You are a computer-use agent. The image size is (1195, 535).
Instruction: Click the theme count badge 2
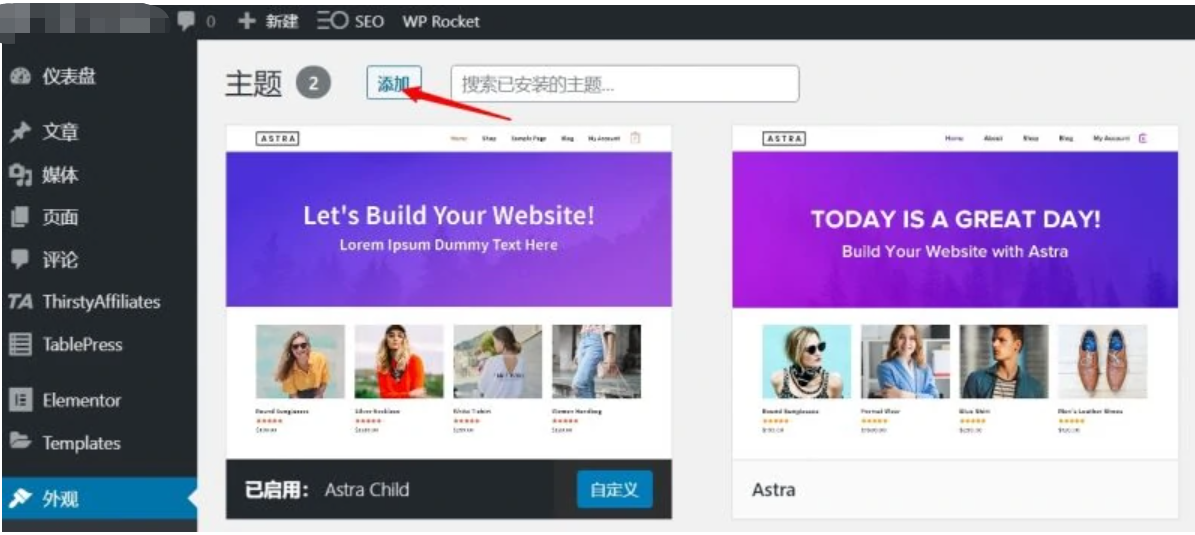(313, 83)
